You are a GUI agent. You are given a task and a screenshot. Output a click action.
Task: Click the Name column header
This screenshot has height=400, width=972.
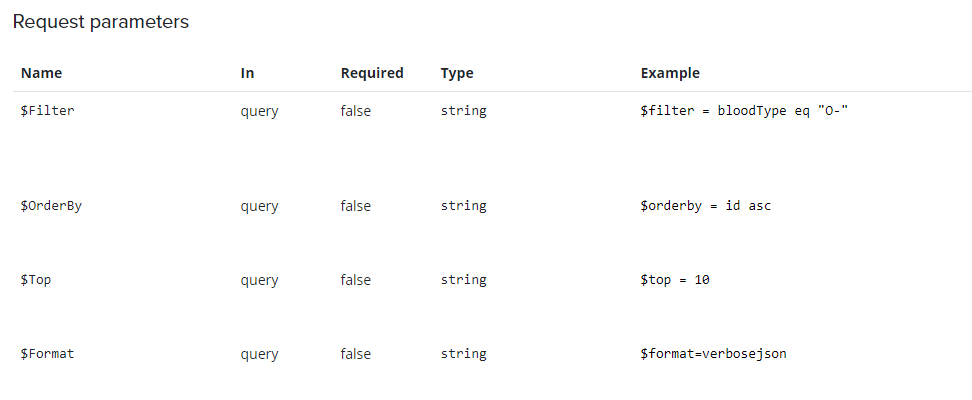point(41,73)
